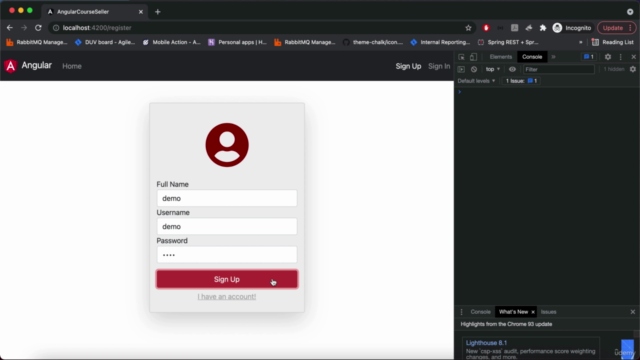Open the Reading List button
Screen dimensions: 640x360
coord(613,42)
